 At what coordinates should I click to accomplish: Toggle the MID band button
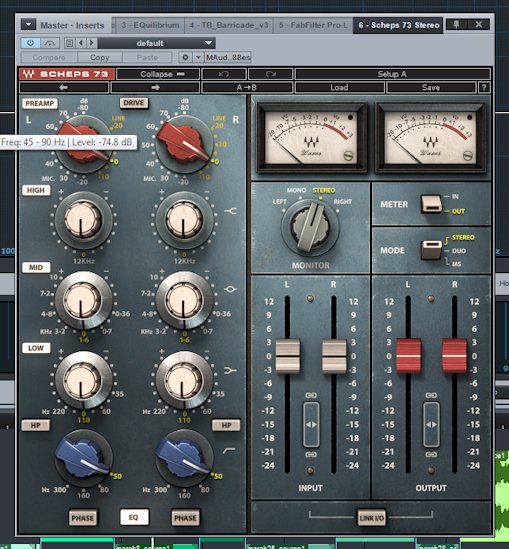pos(36,267)
